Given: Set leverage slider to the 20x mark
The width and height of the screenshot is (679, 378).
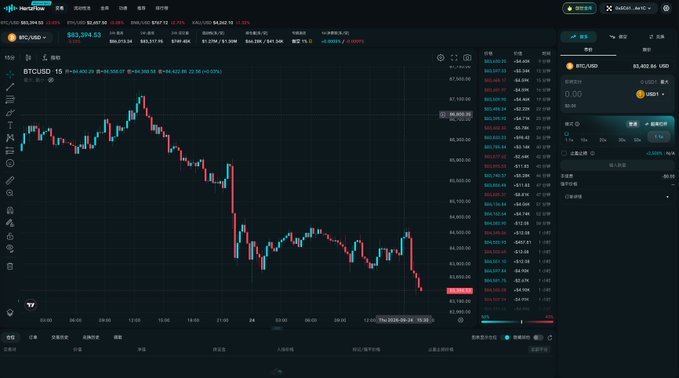Looking at the screenshot, I should [x=602, y=140].
